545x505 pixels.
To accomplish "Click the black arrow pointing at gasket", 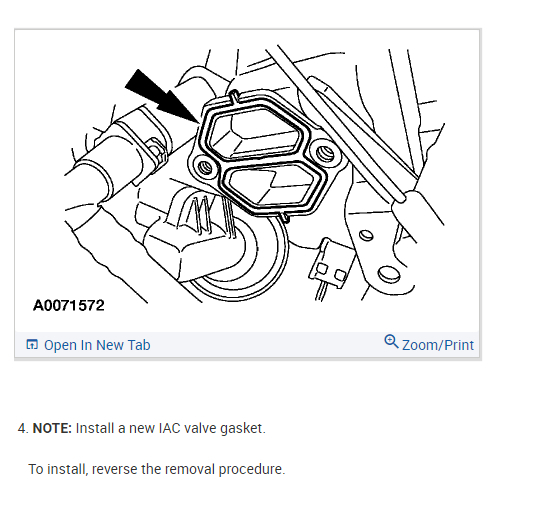I will (x=160, y=95).
